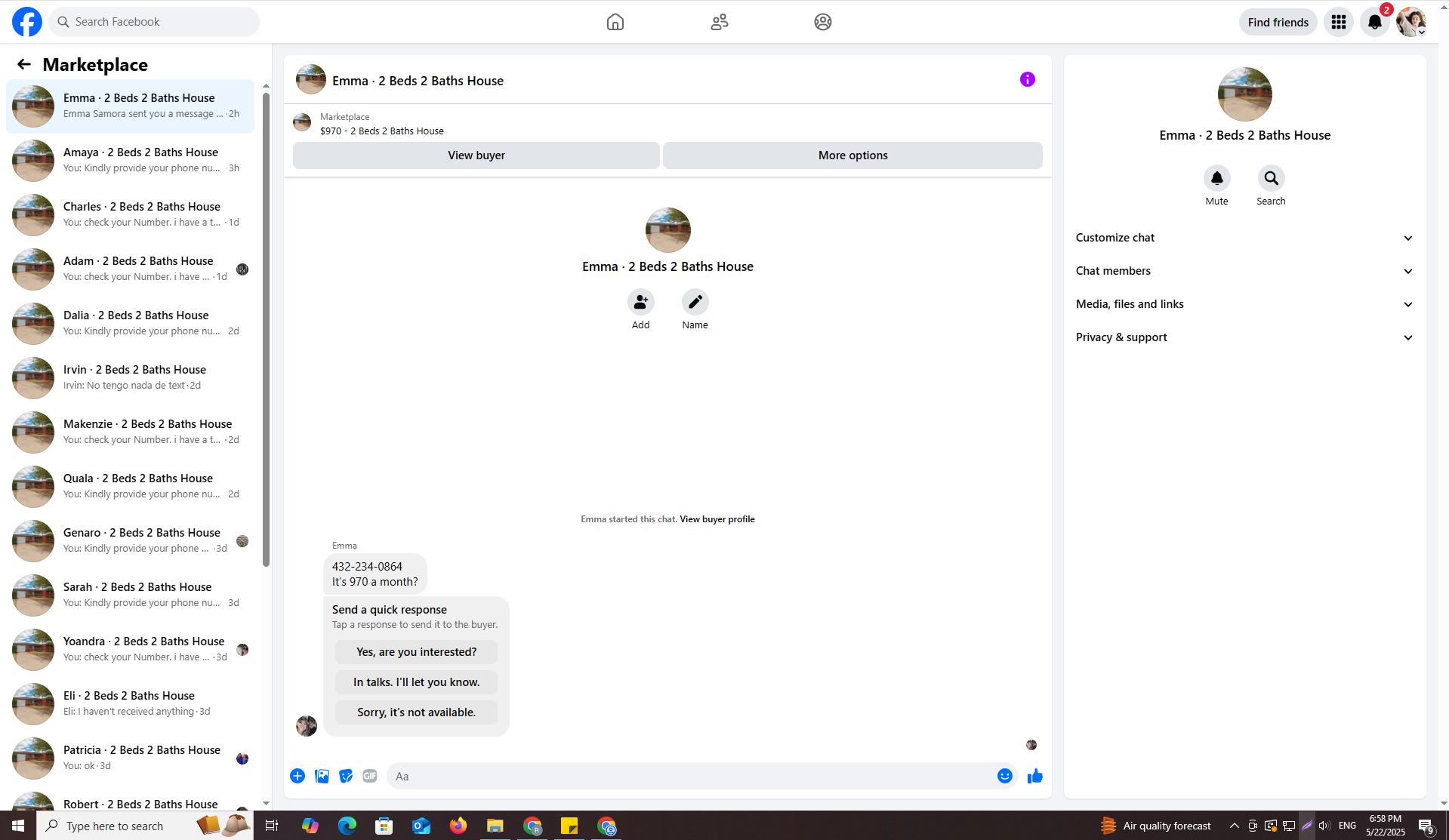This screenshot has width=1449, height=840.
Task: Open File Explorer from the taskbar
Action: 495,826
